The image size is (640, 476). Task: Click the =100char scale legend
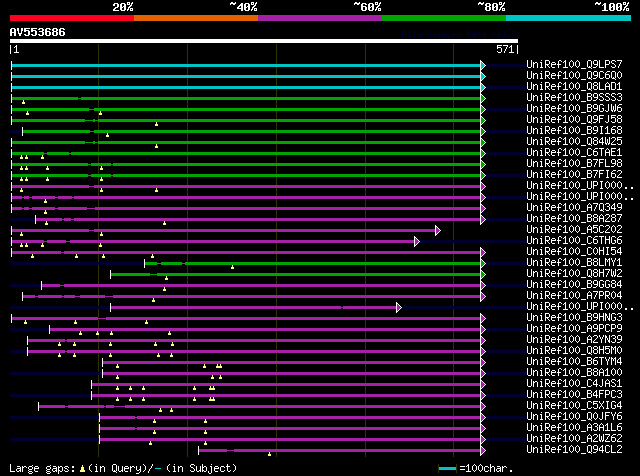pyautogui.click(x=476, y=469)
